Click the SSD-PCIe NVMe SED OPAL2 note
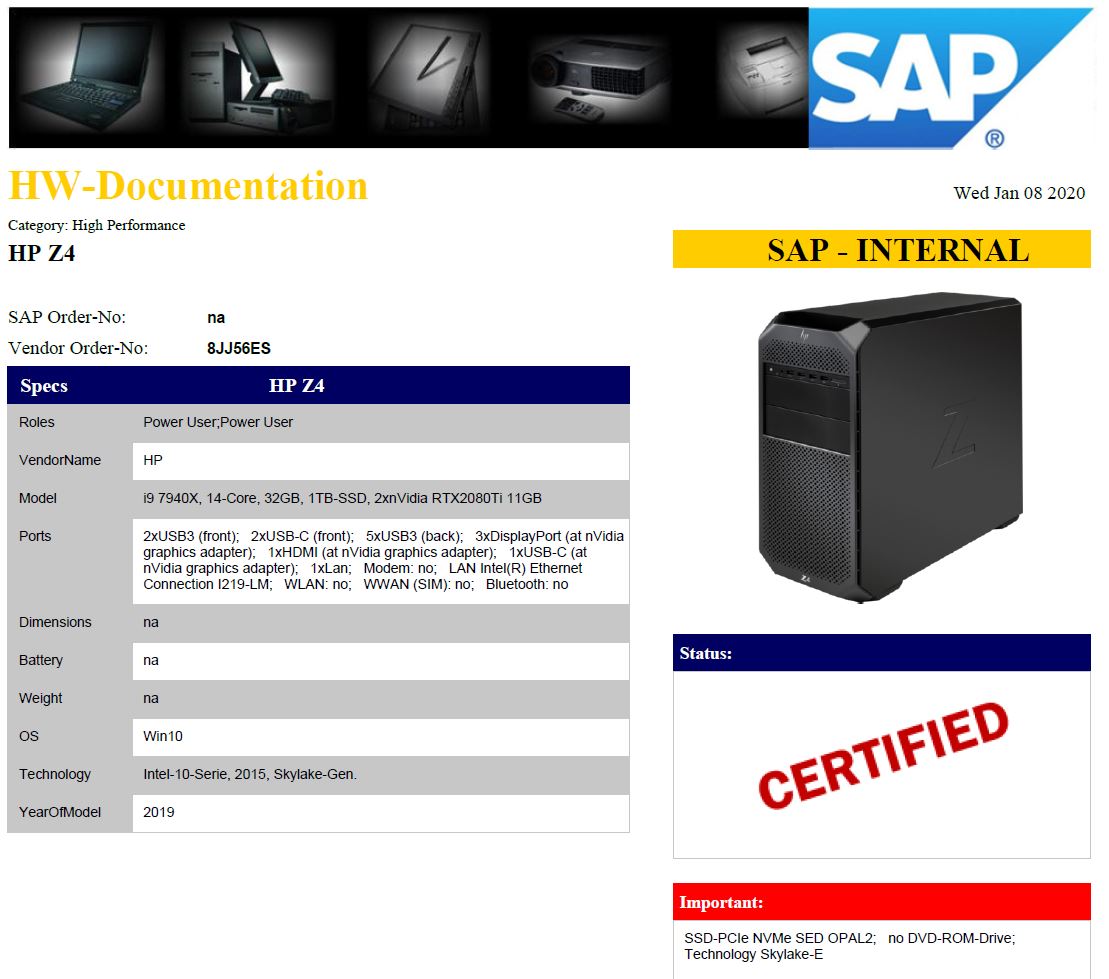1109x979 pixels. (x=780, y=939)
